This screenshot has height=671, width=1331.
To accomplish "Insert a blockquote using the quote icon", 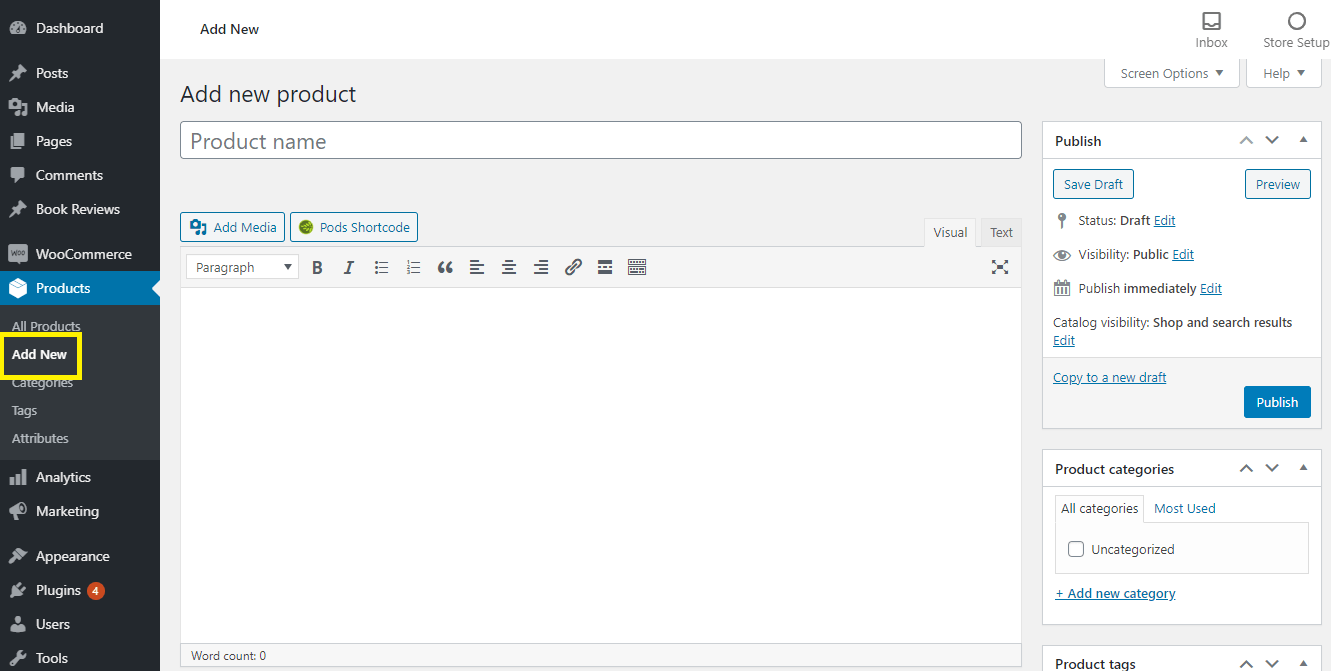I will pyautogui.click(x=445, y=267).
